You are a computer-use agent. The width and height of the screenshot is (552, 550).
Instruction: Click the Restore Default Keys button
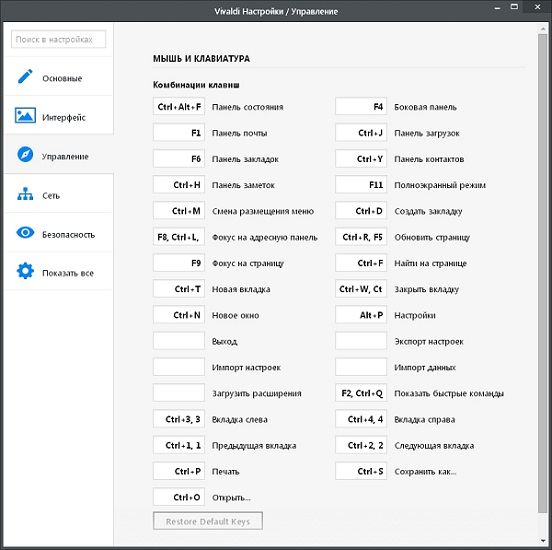coord(208,521)
